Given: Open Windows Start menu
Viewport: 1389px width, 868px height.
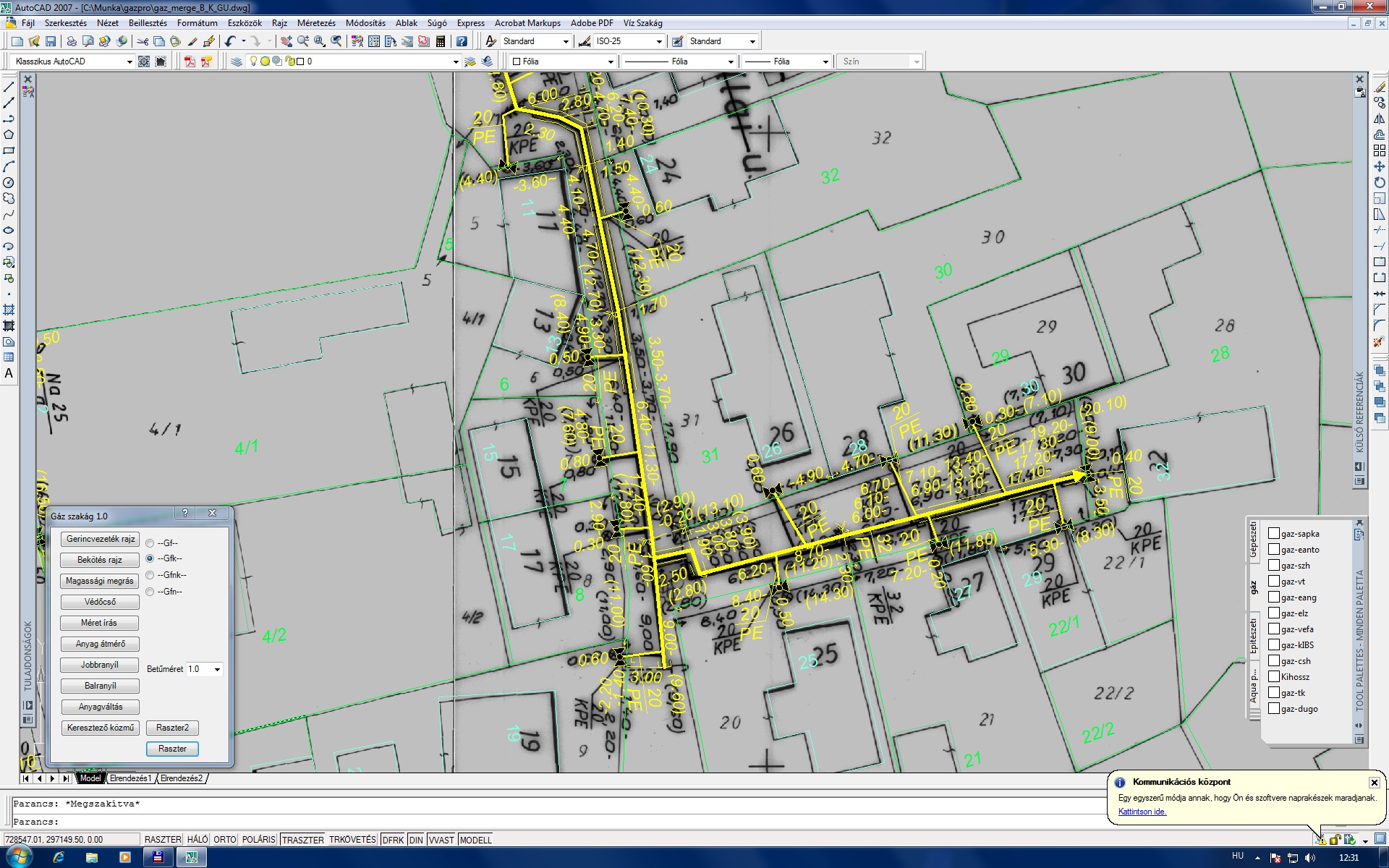Looking at the screenshot, I should pos(20,857).
